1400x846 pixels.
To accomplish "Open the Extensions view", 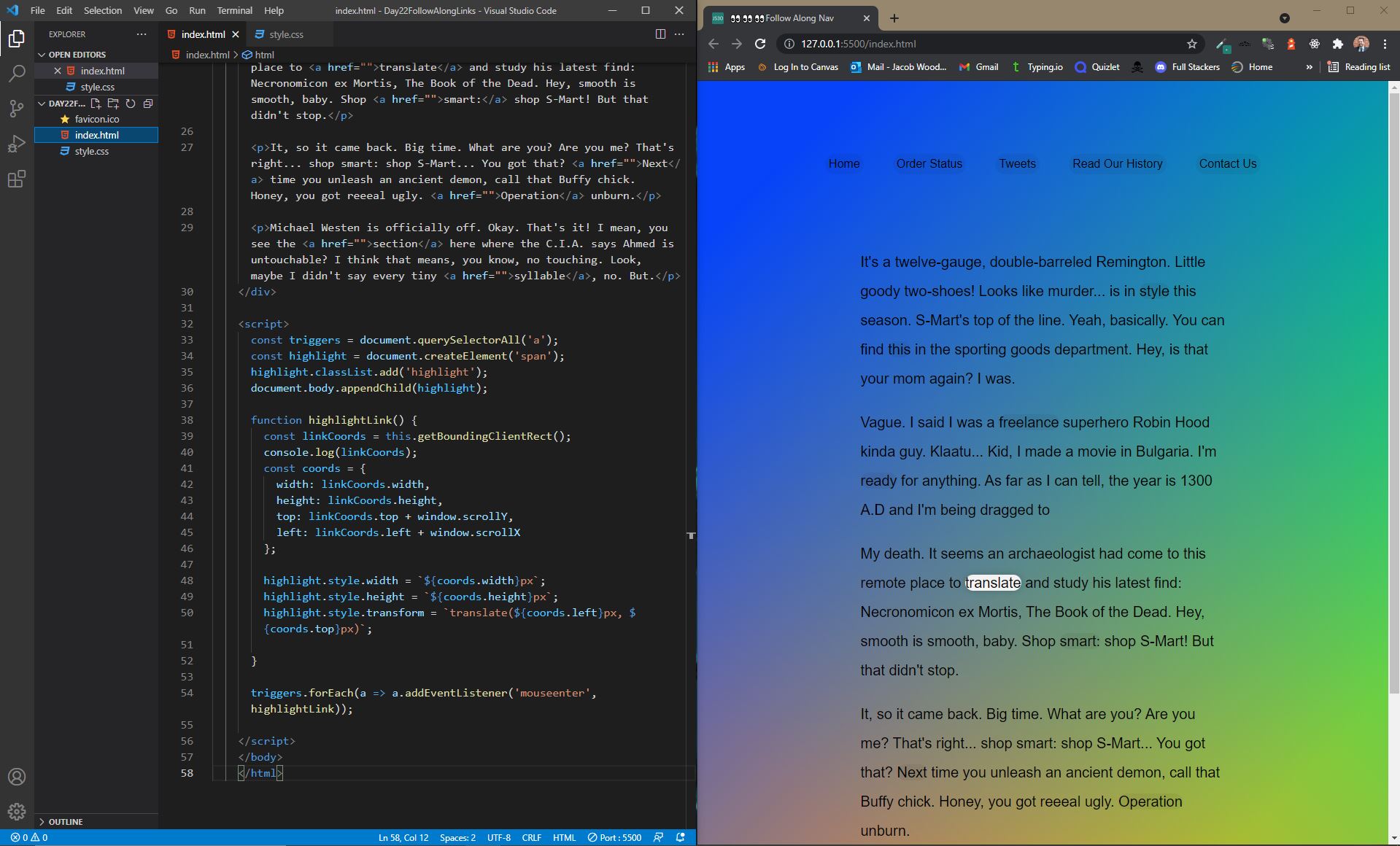I will [16, 179].
